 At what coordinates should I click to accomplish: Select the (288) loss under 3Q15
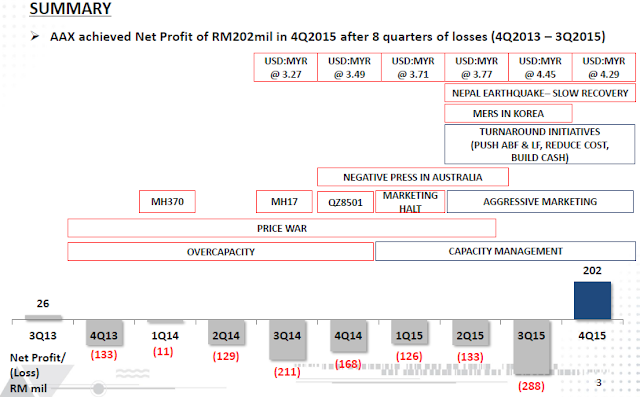click(531, 386)
